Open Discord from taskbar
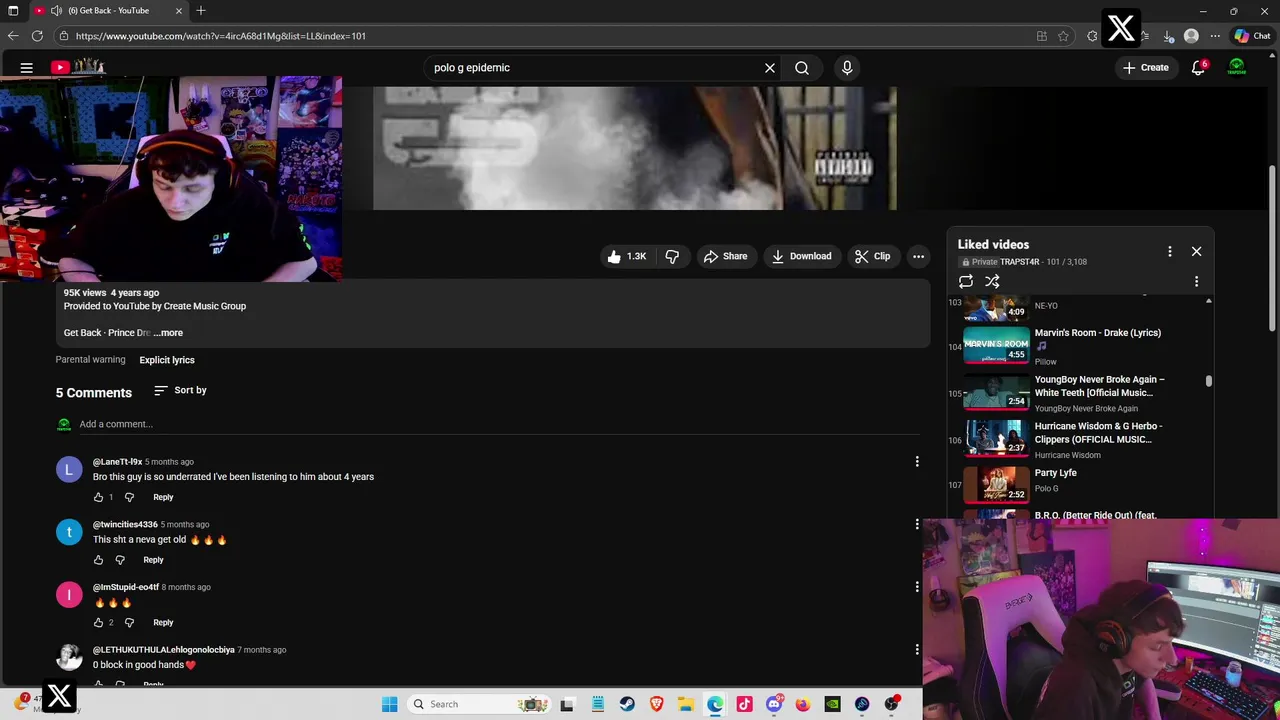 tap(773, 704)
